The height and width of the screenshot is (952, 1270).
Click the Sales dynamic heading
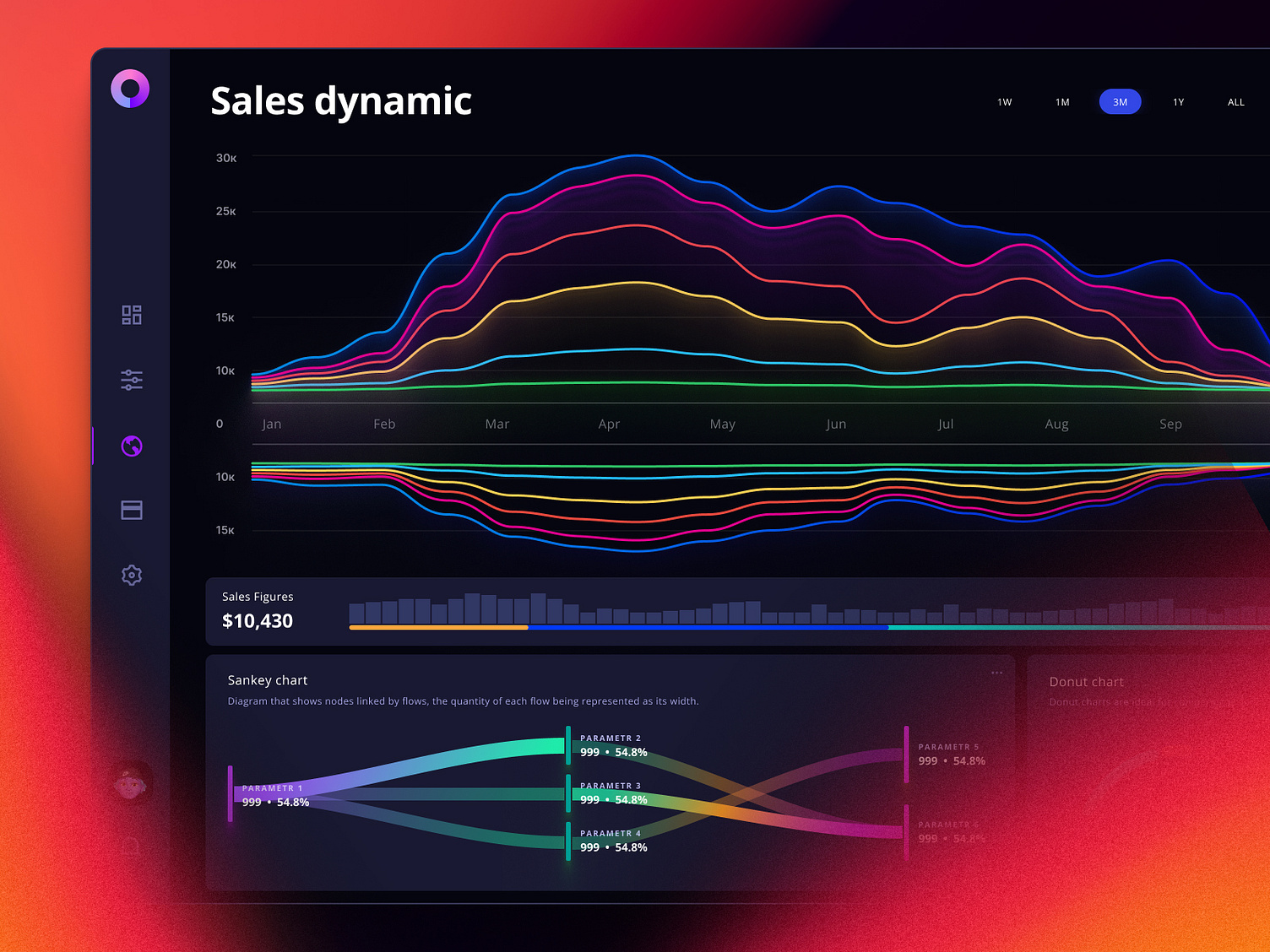tap(341, 101)
